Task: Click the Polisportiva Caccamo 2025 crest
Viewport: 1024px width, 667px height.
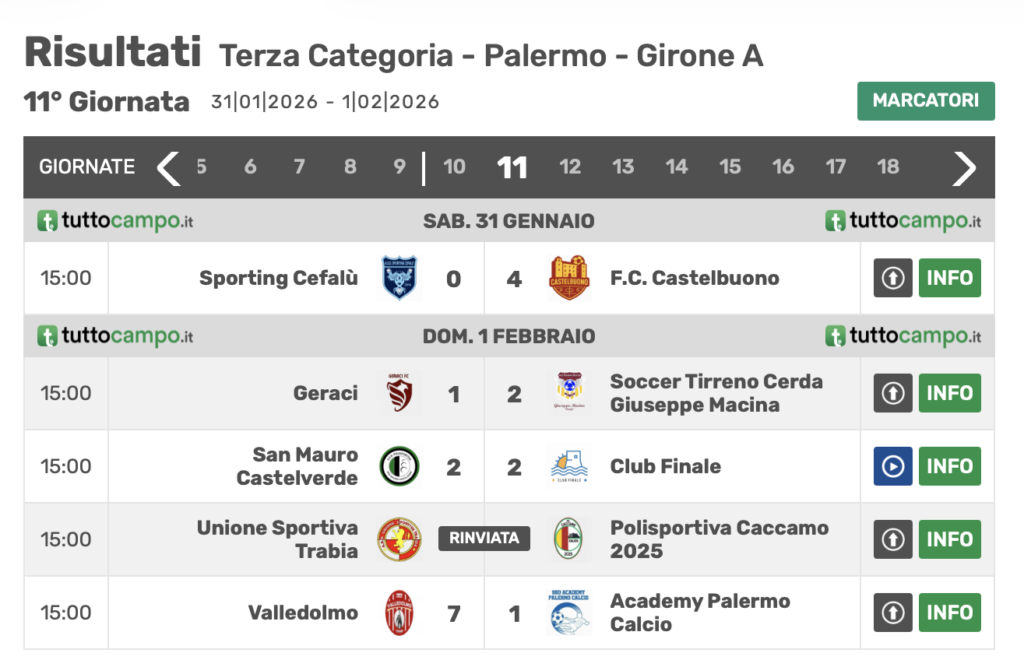Action: point(569,539)
